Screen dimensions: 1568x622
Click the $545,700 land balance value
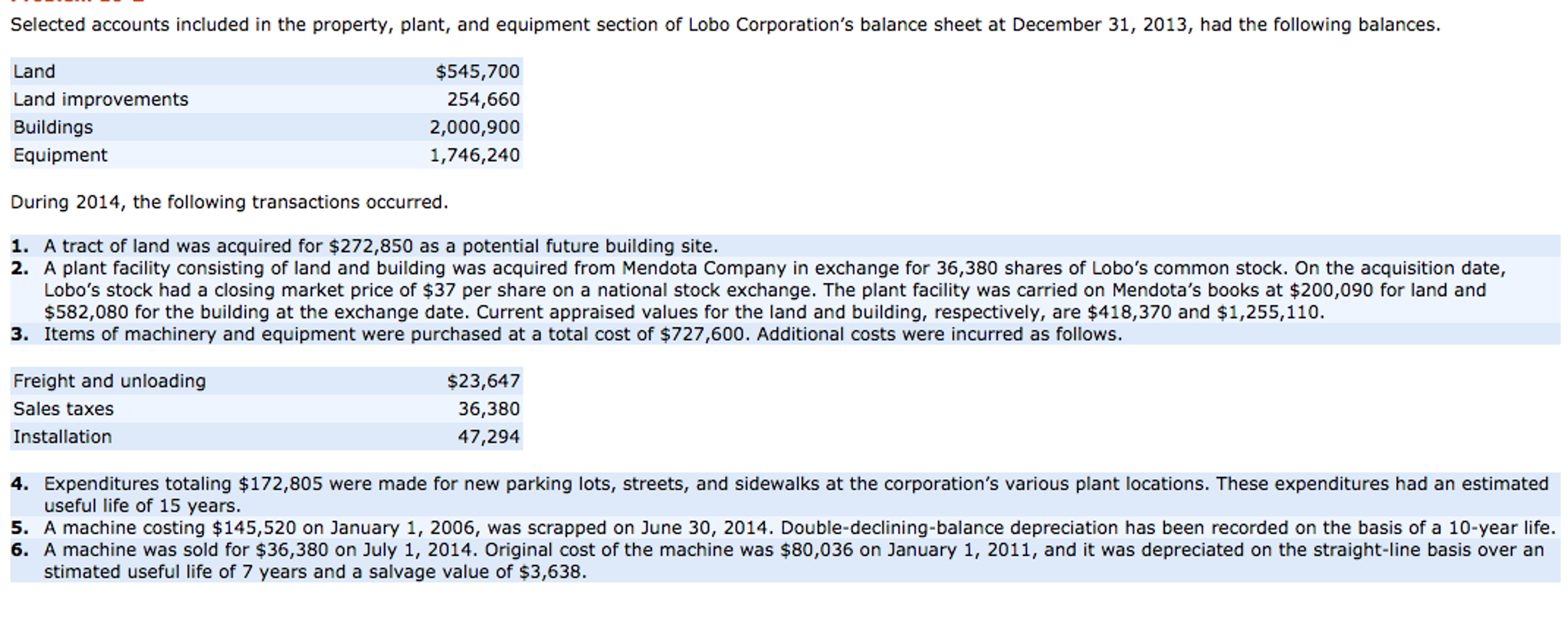pyautogui.click(x=477, y=71)
